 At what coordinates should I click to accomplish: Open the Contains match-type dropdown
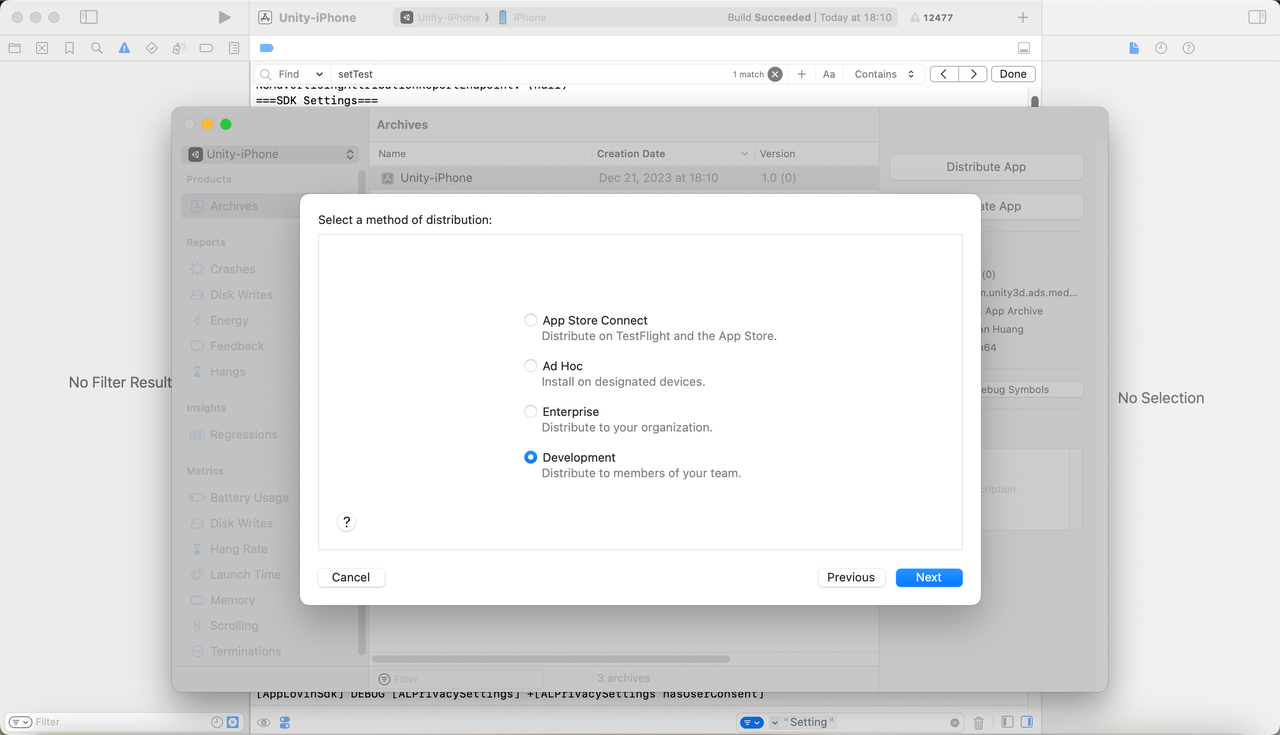click(x=884, y=74)
